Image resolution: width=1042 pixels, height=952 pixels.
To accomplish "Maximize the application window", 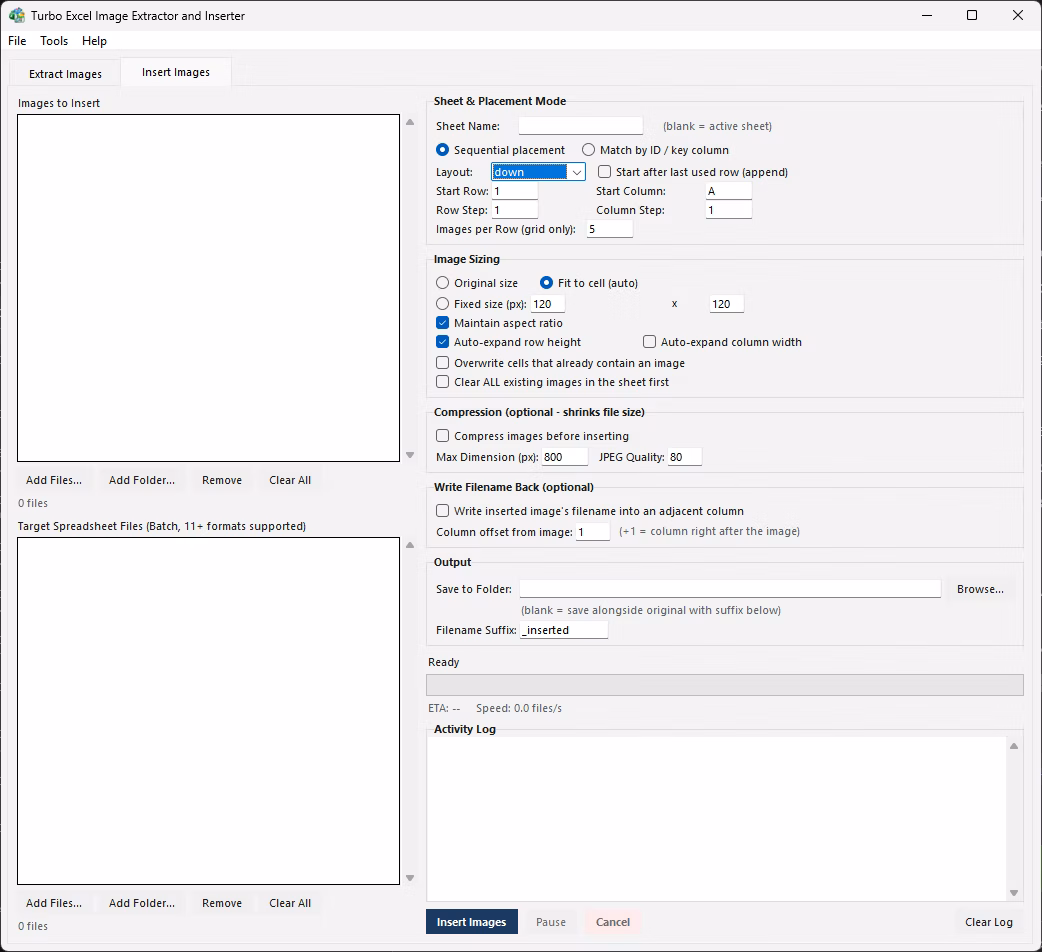I will coord(972,15).
